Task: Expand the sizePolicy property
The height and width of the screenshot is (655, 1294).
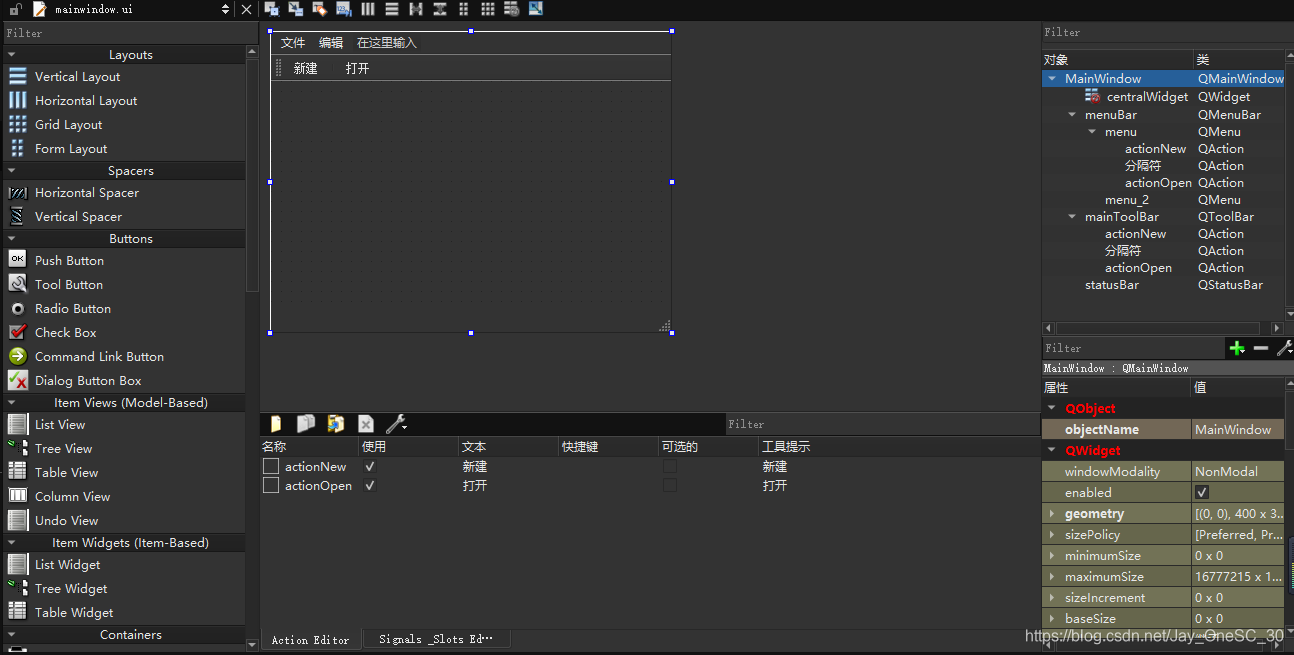Action: [1052, 534]
